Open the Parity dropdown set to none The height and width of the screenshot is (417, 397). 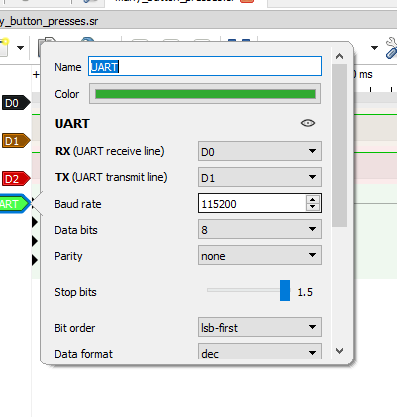point(260,255)
